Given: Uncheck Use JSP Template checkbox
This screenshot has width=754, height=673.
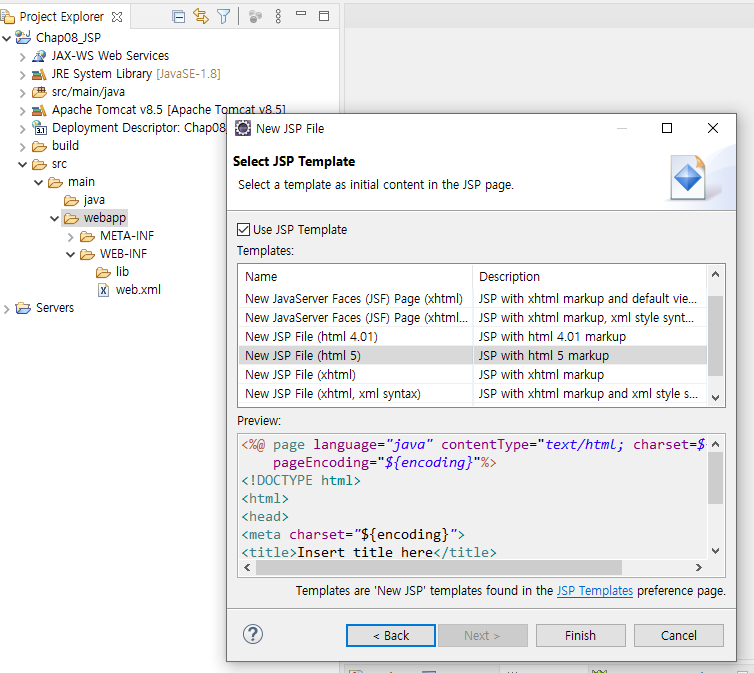Looking at the screenshot, I should tap(243, 230).
